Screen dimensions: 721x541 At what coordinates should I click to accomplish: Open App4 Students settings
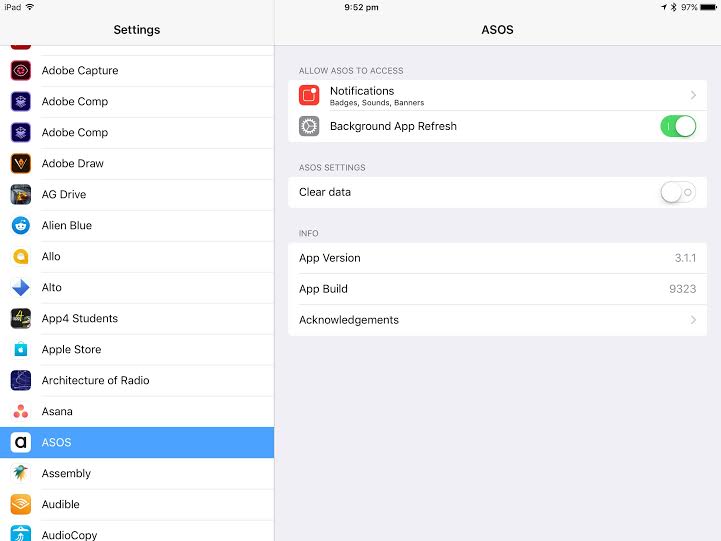137,319
